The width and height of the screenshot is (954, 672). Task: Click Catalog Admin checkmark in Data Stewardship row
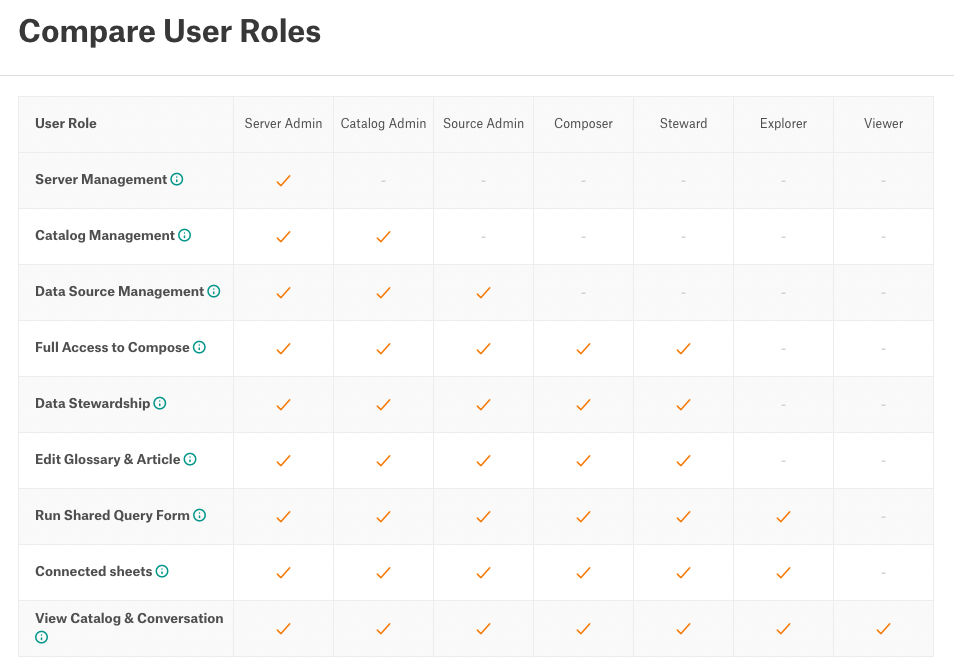pyautogui.click(x=383, y=404)
